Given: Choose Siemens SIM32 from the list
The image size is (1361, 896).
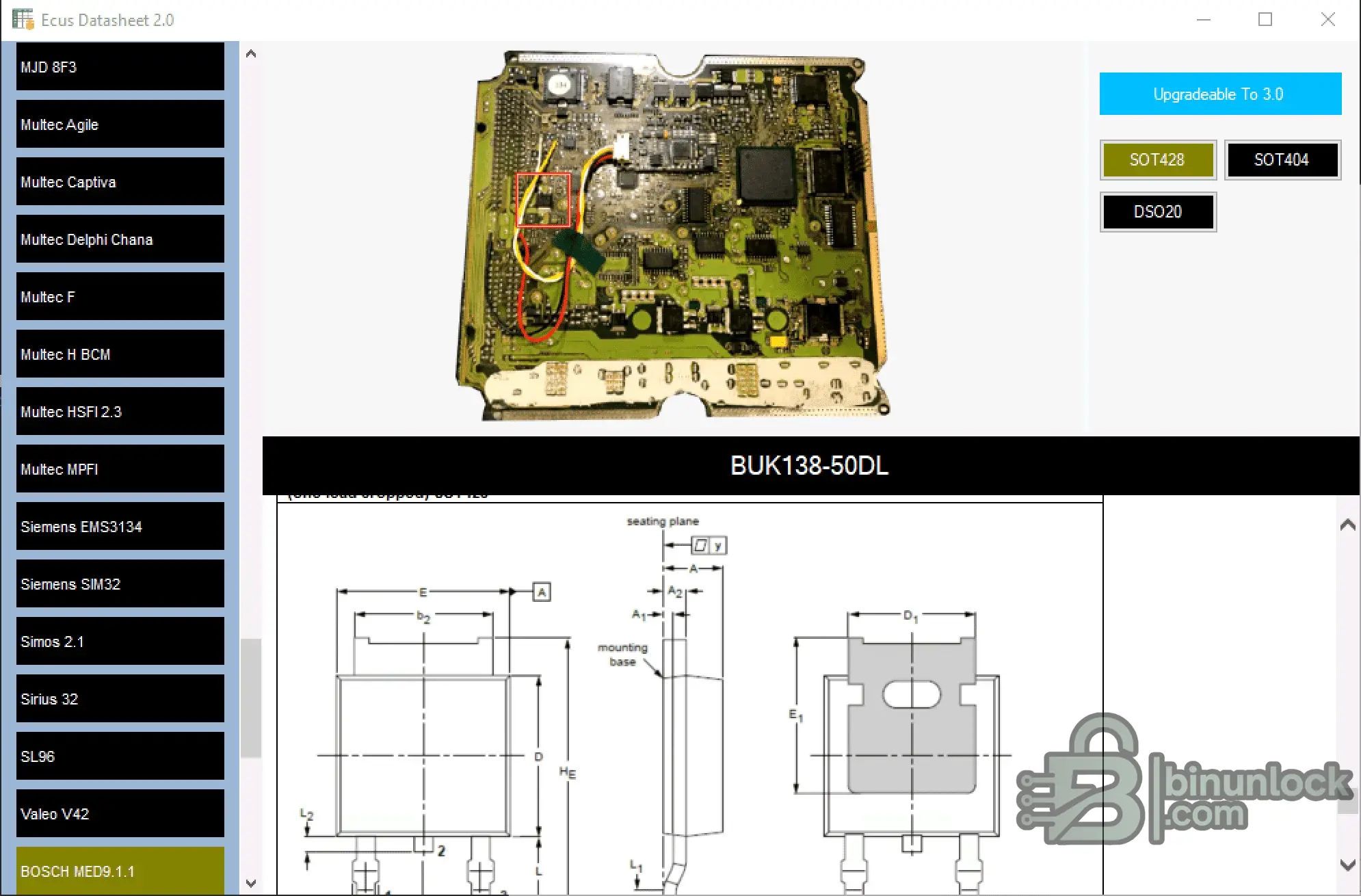Looking at the screenshot, I should pos(120,583).
